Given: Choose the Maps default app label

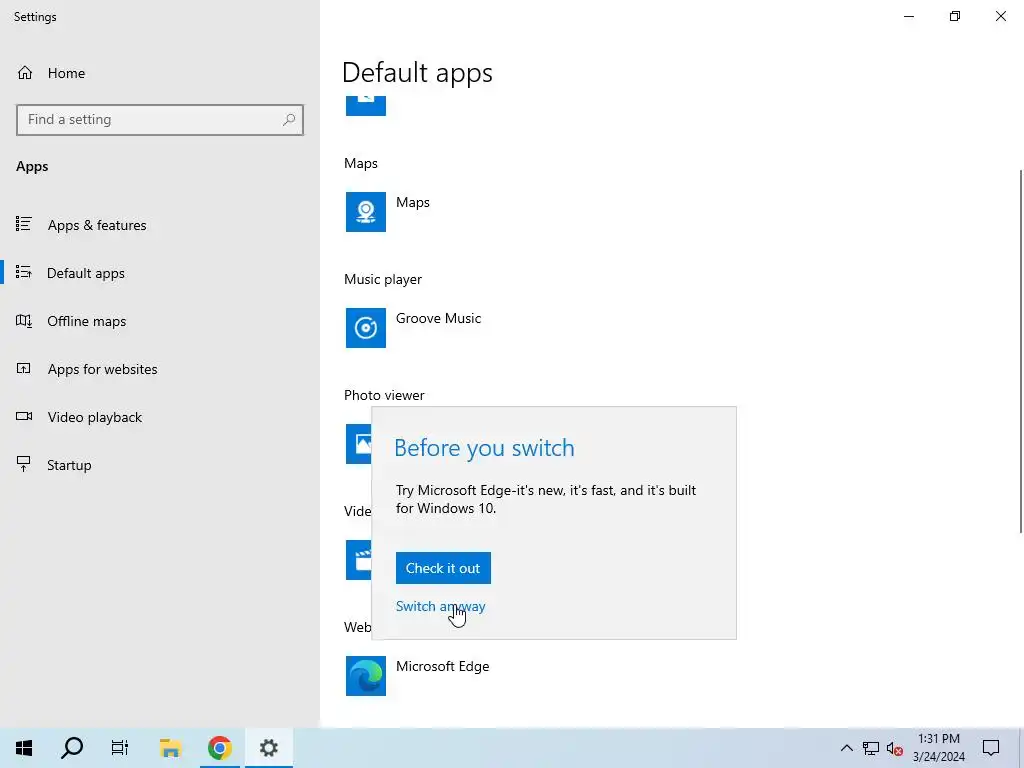Looking at the screenshot, I should click(x=413, y=202).
